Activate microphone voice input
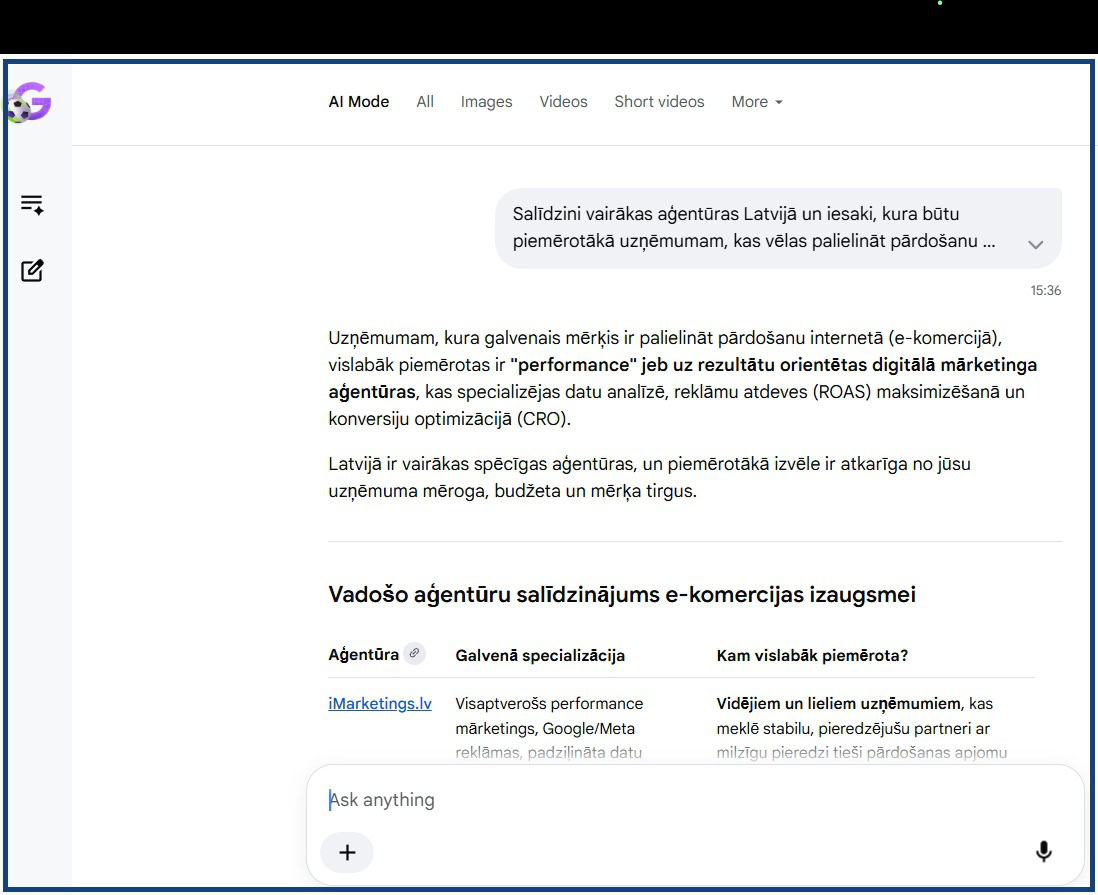The image size is (1098, 895). 1043,852
